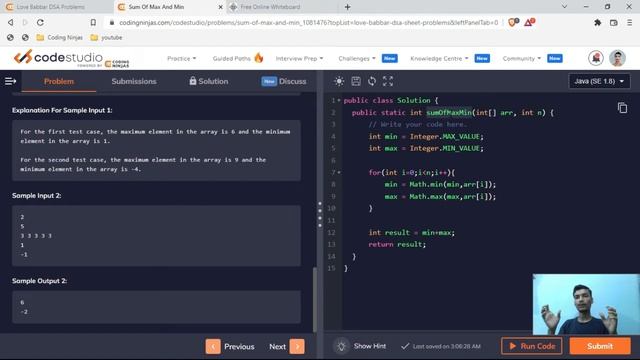This screenshot has height=360, width=640.
Task: Click Show Hint text
Action: pos(370,346)
